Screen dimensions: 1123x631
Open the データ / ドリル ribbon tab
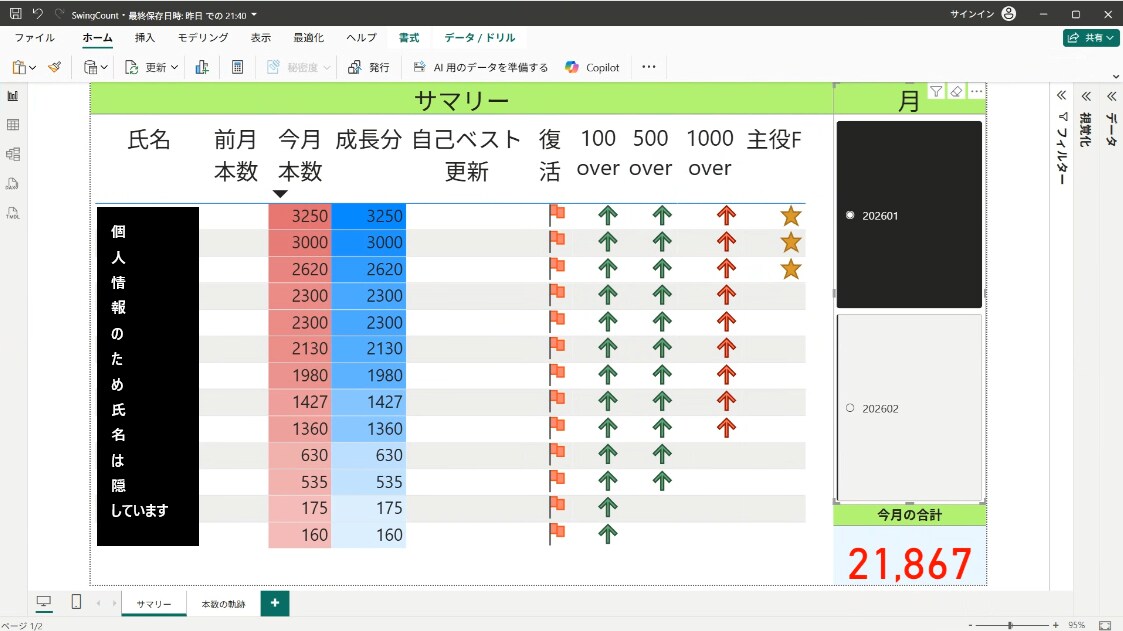(479, 38)
